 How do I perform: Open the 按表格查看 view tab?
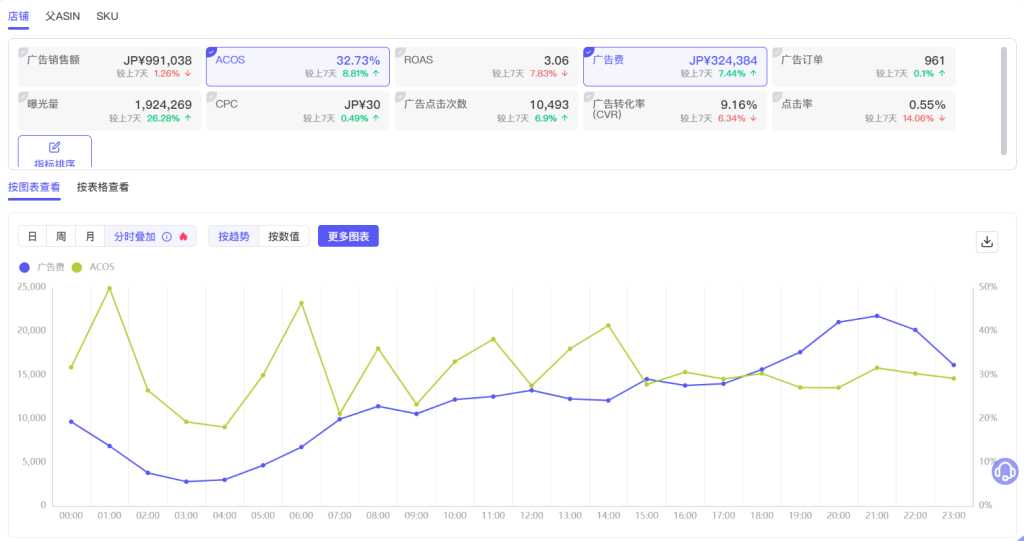click(103, 188)
